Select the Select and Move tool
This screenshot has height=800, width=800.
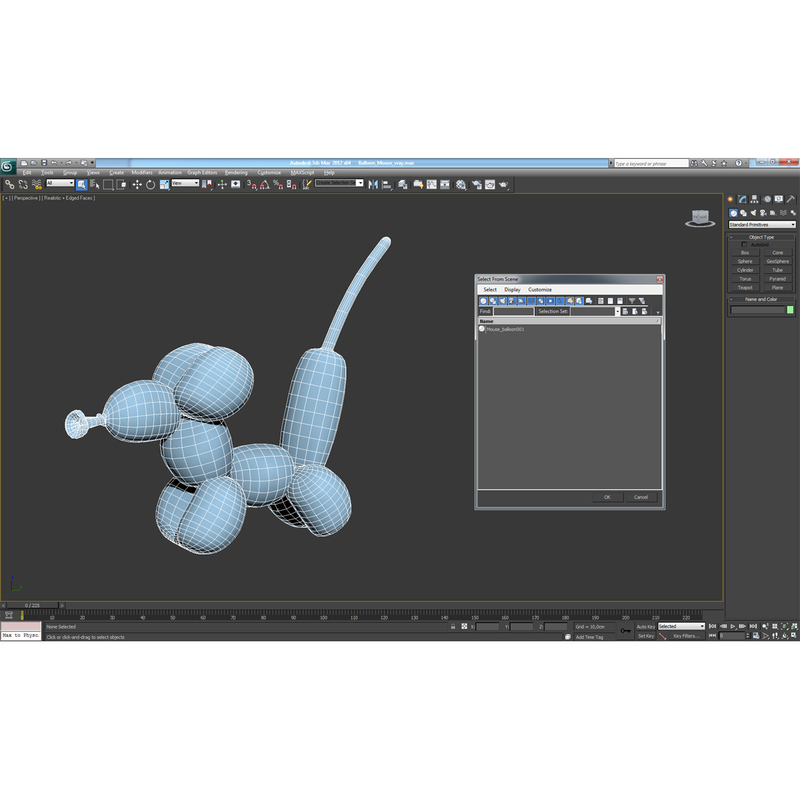coord(138,185)
